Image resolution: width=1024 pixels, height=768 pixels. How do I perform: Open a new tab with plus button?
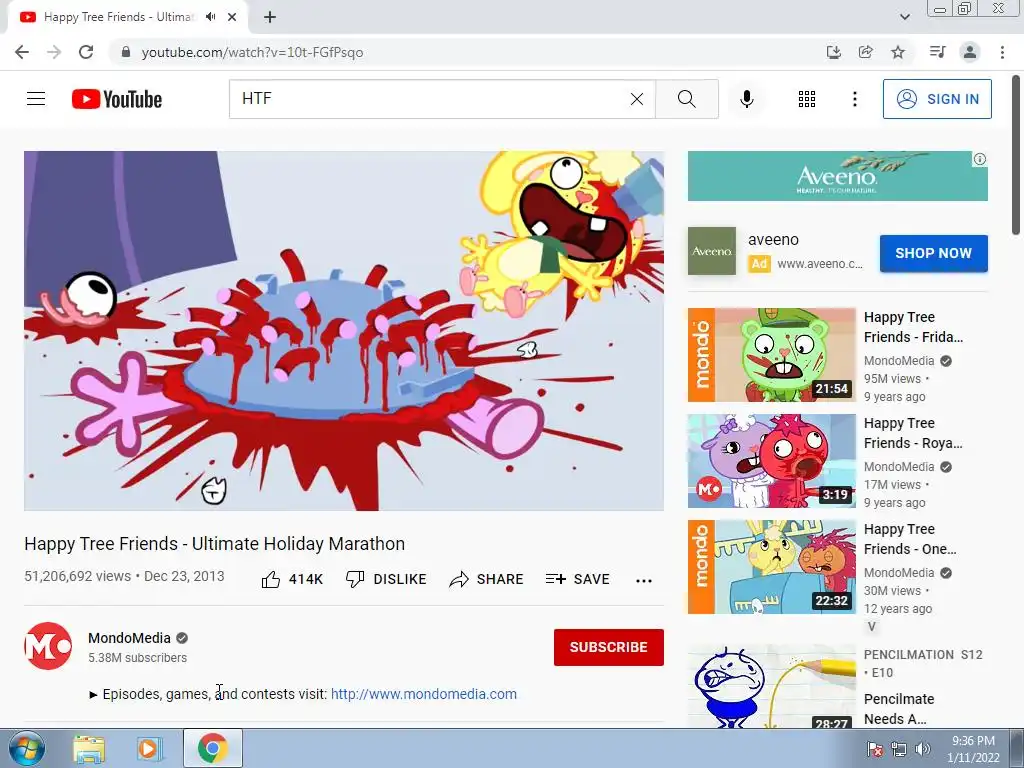click(270, 17)
